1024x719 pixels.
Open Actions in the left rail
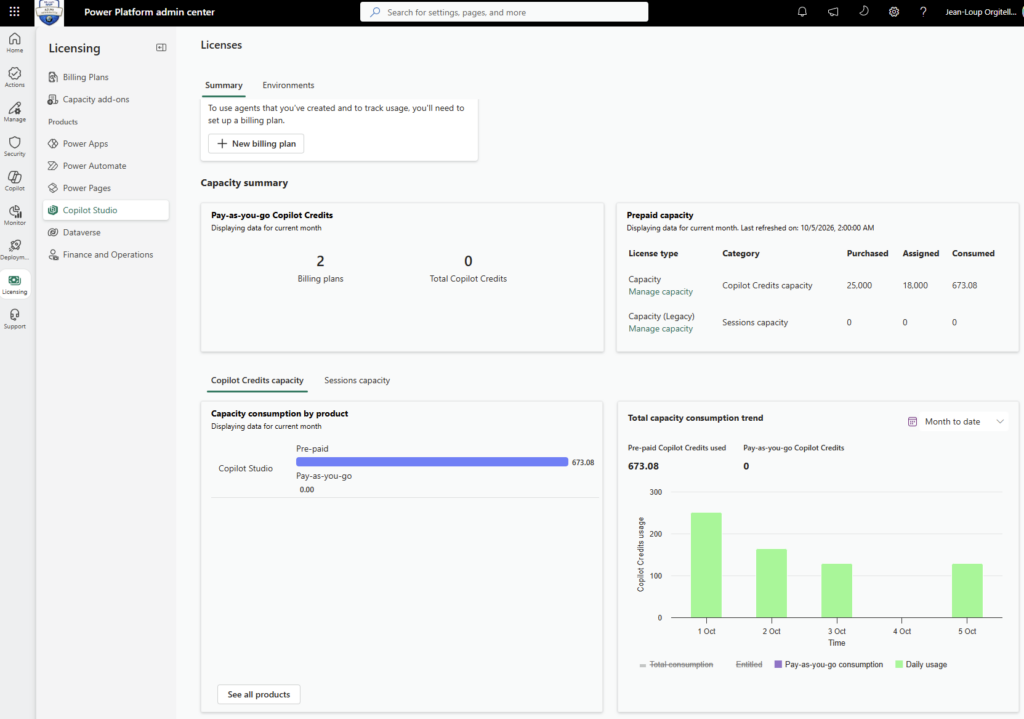coord(14,77)
